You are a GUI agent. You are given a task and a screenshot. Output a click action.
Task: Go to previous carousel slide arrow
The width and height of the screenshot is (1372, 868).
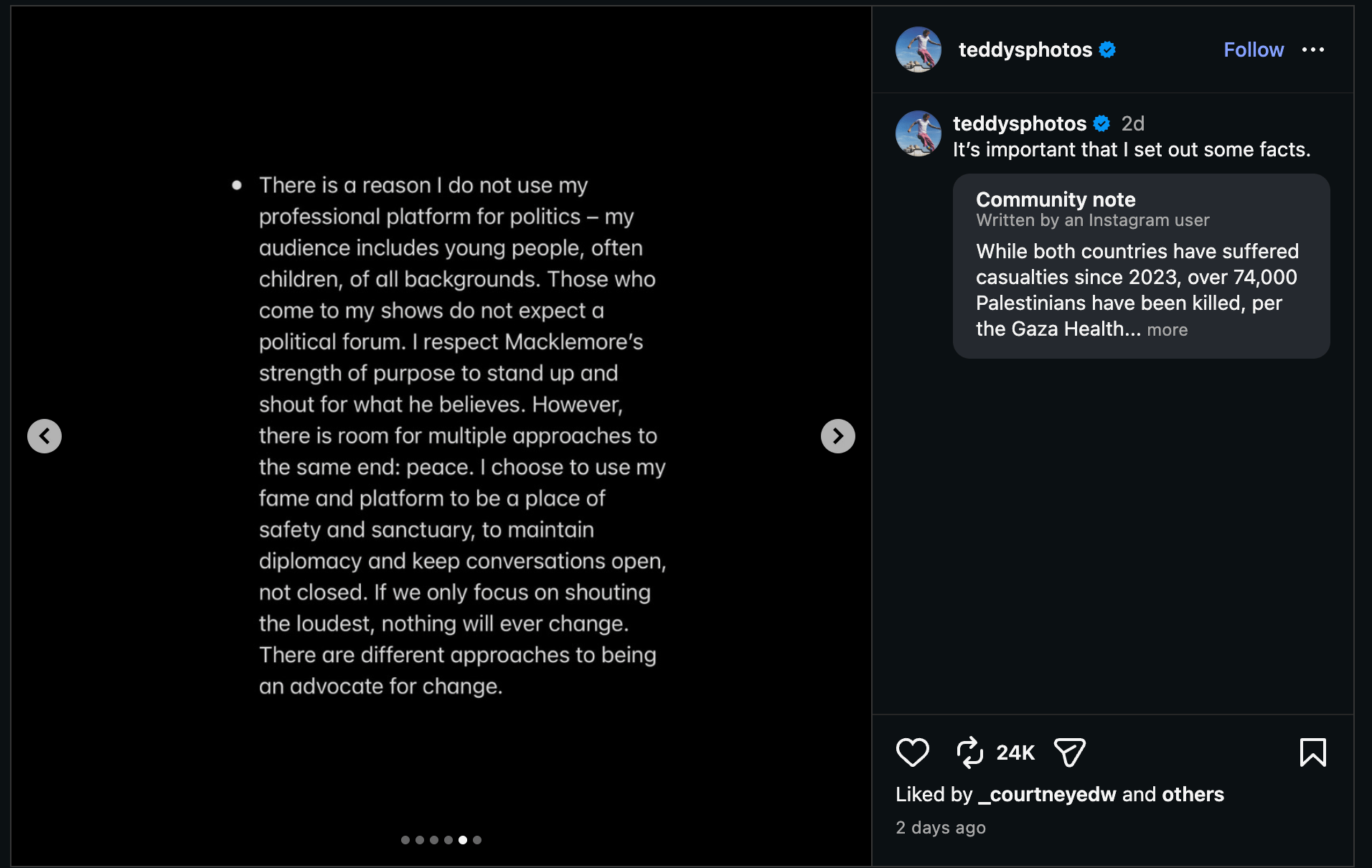[x=44, y=436]
